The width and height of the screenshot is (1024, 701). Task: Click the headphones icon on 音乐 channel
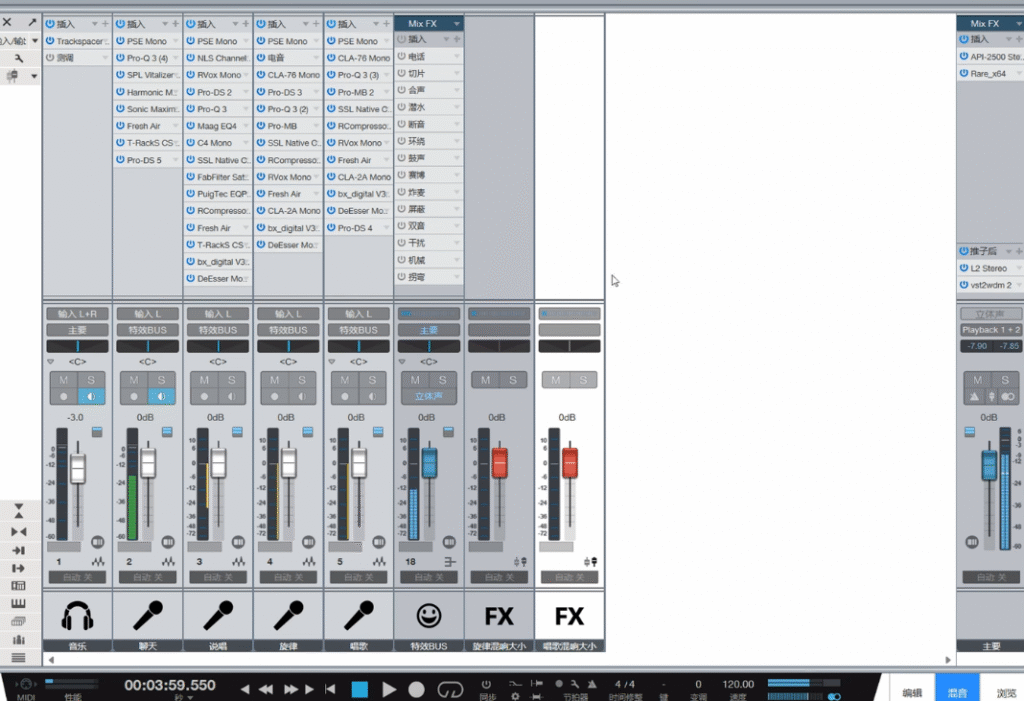(x=77, y=615)
